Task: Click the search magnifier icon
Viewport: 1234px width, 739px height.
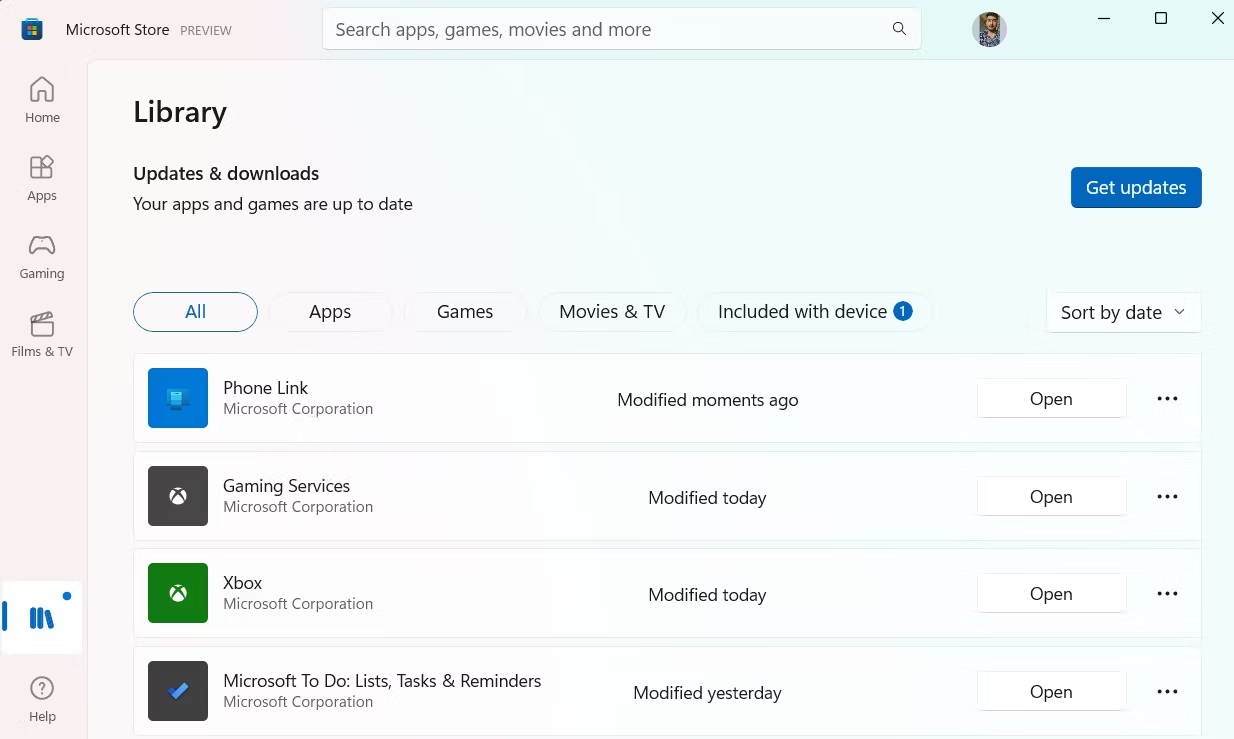Action: coord(899,29)
